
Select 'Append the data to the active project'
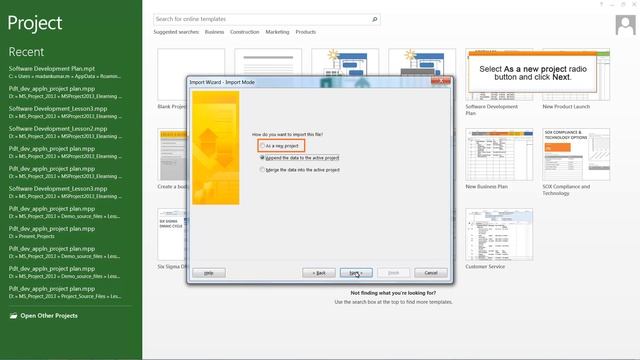click(262, 158)
